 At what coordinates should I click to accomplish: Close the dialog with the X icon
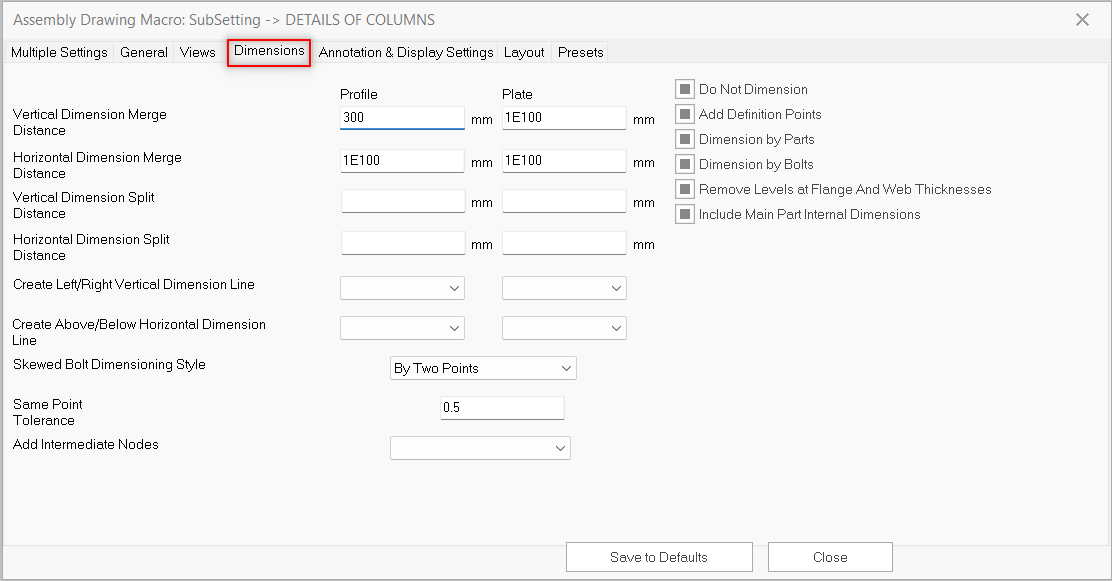[1082, 20]
